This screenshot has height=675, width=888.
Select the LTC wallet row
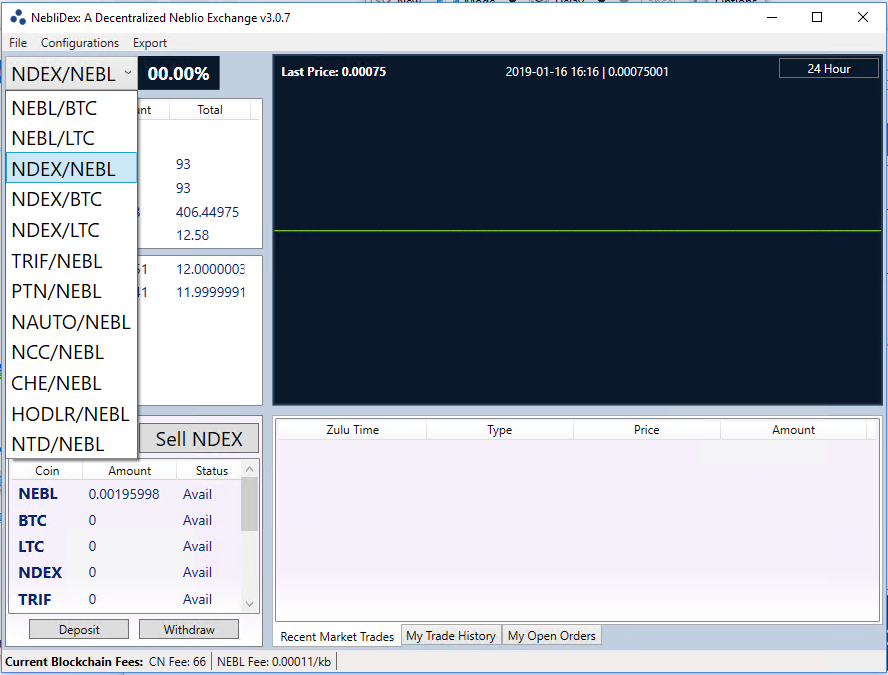tap(126, 546)
